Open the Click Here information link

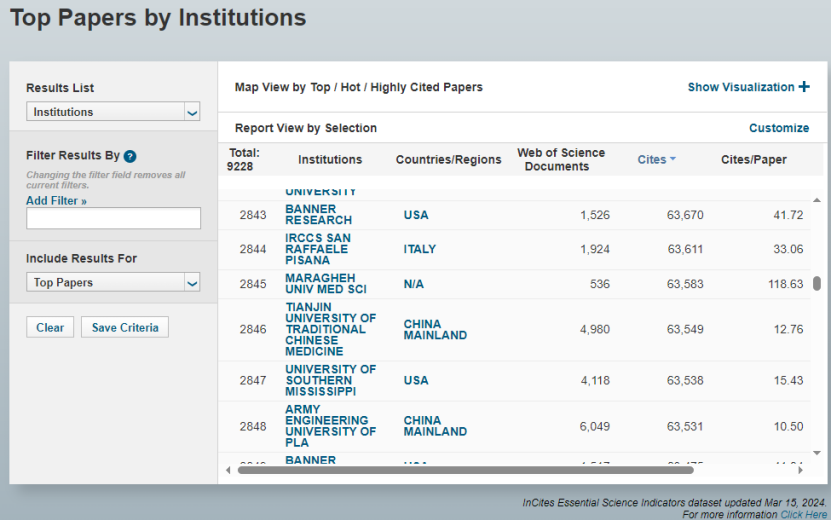pos(803,514)
